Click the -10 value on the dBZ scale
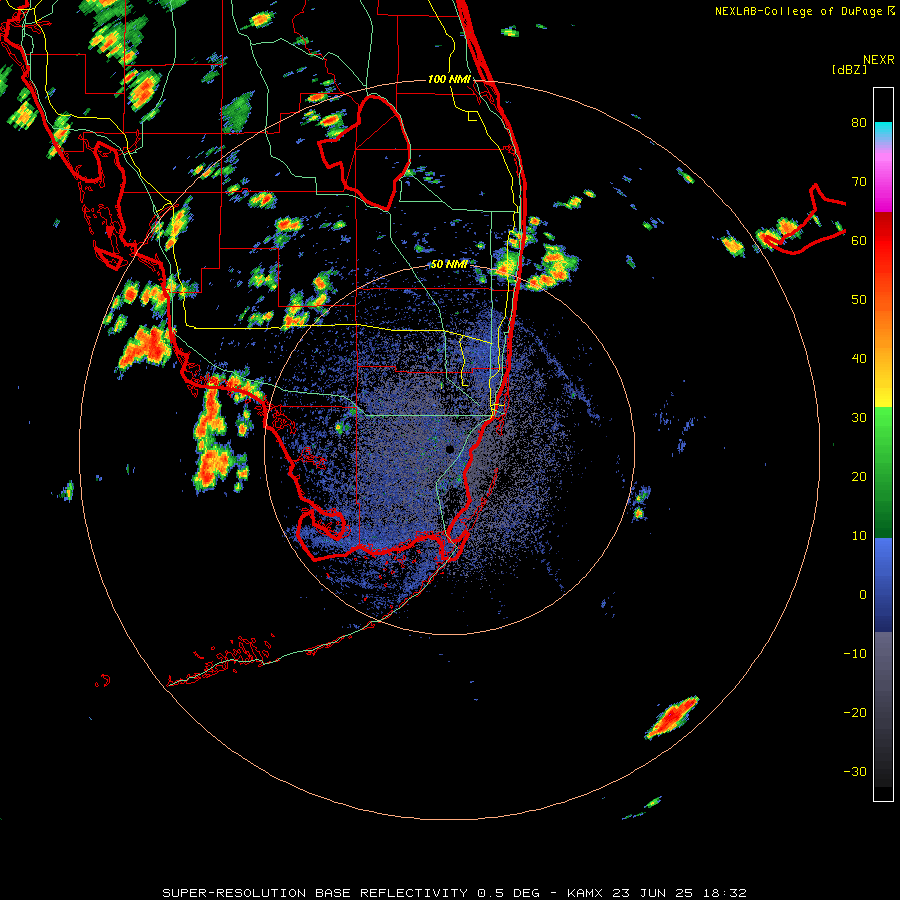 click(x=855, y=654)
